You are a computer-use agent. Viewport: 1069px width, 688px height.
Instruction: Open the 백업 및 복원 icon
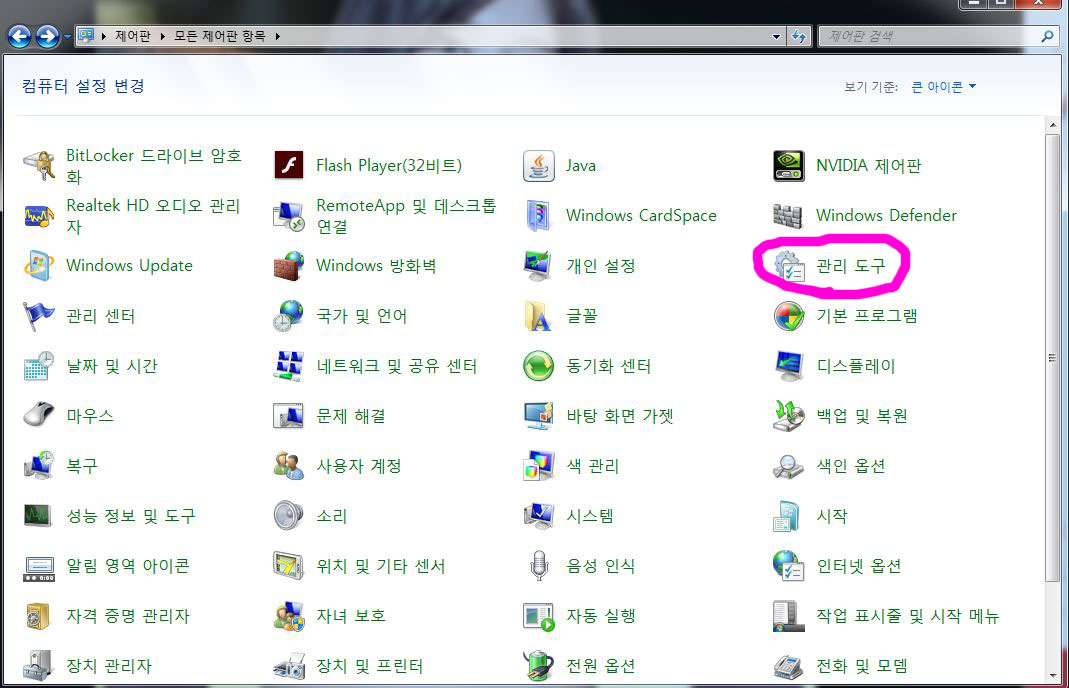(789, 416)
